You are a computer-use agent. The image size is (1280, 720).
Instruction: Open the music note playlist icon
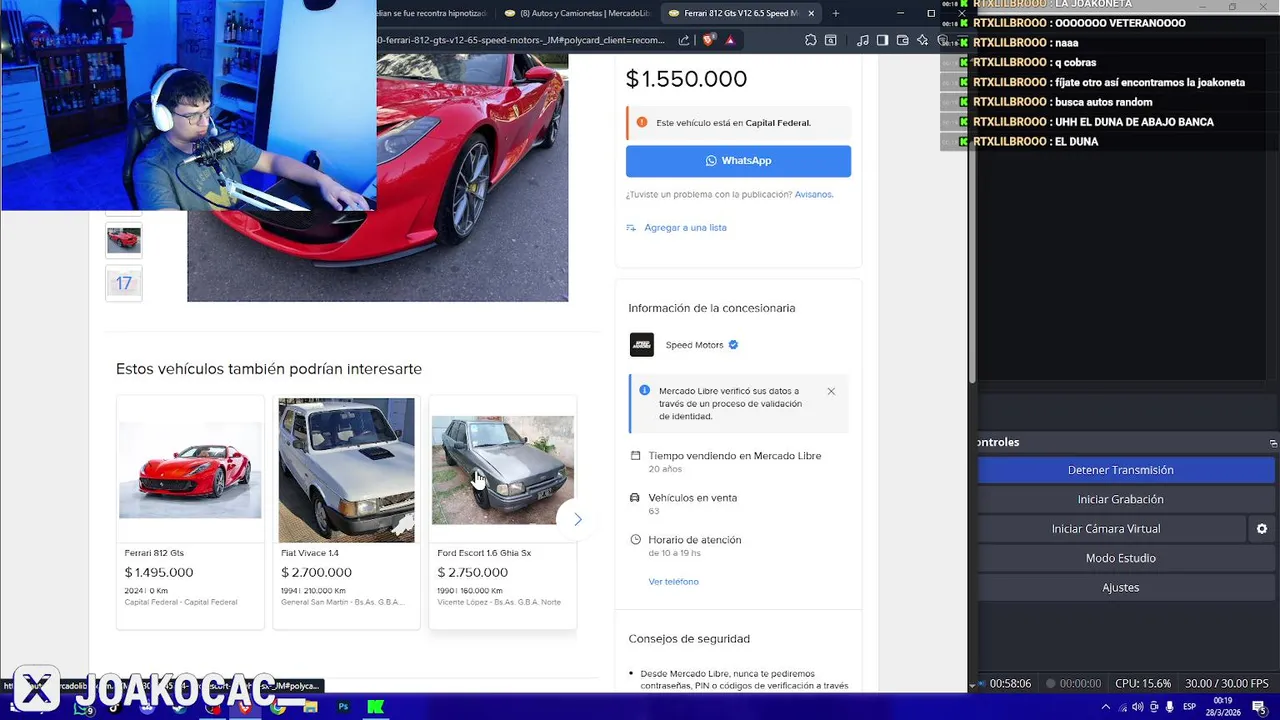(x=863, y=40)
